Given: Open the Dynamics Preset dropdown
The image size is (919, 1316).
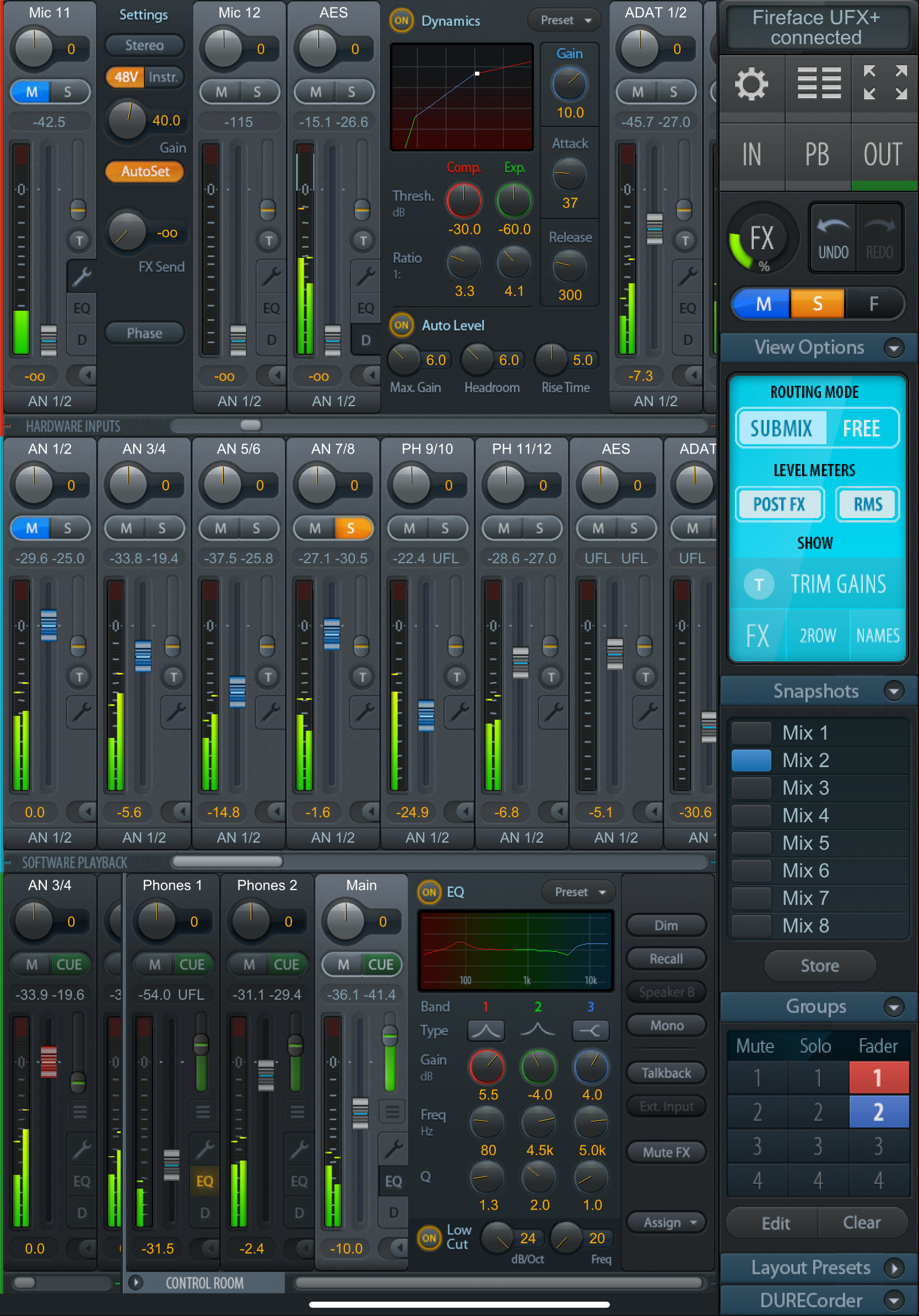Looking at the screenshot, I should [x=564, y=20].
